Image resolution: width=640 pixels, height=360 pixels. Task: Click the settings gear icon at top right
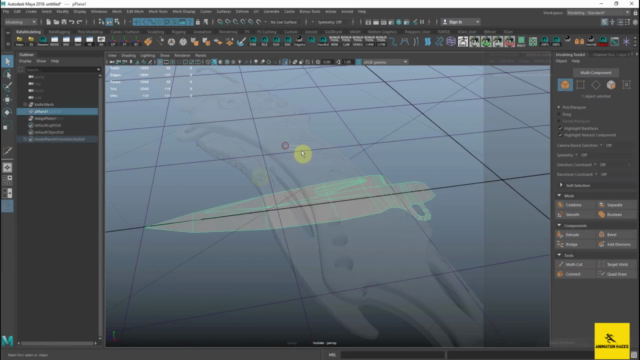coord(636,22)
